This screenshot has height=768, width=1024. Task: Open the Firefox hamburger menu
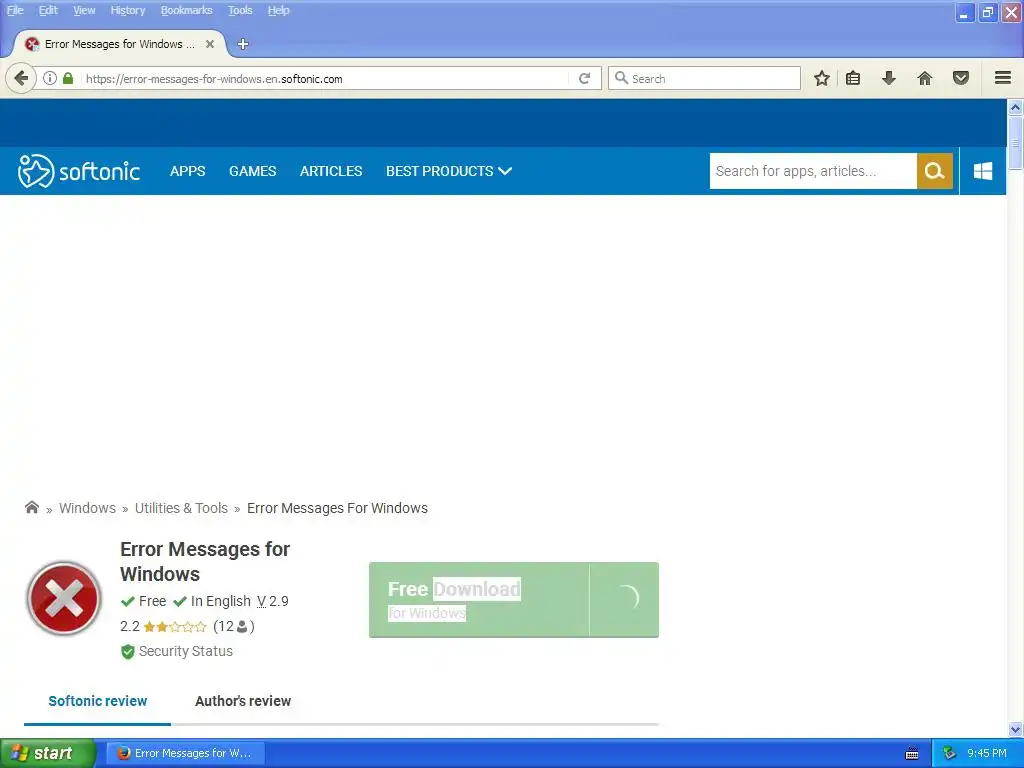tap(1003, 78)
